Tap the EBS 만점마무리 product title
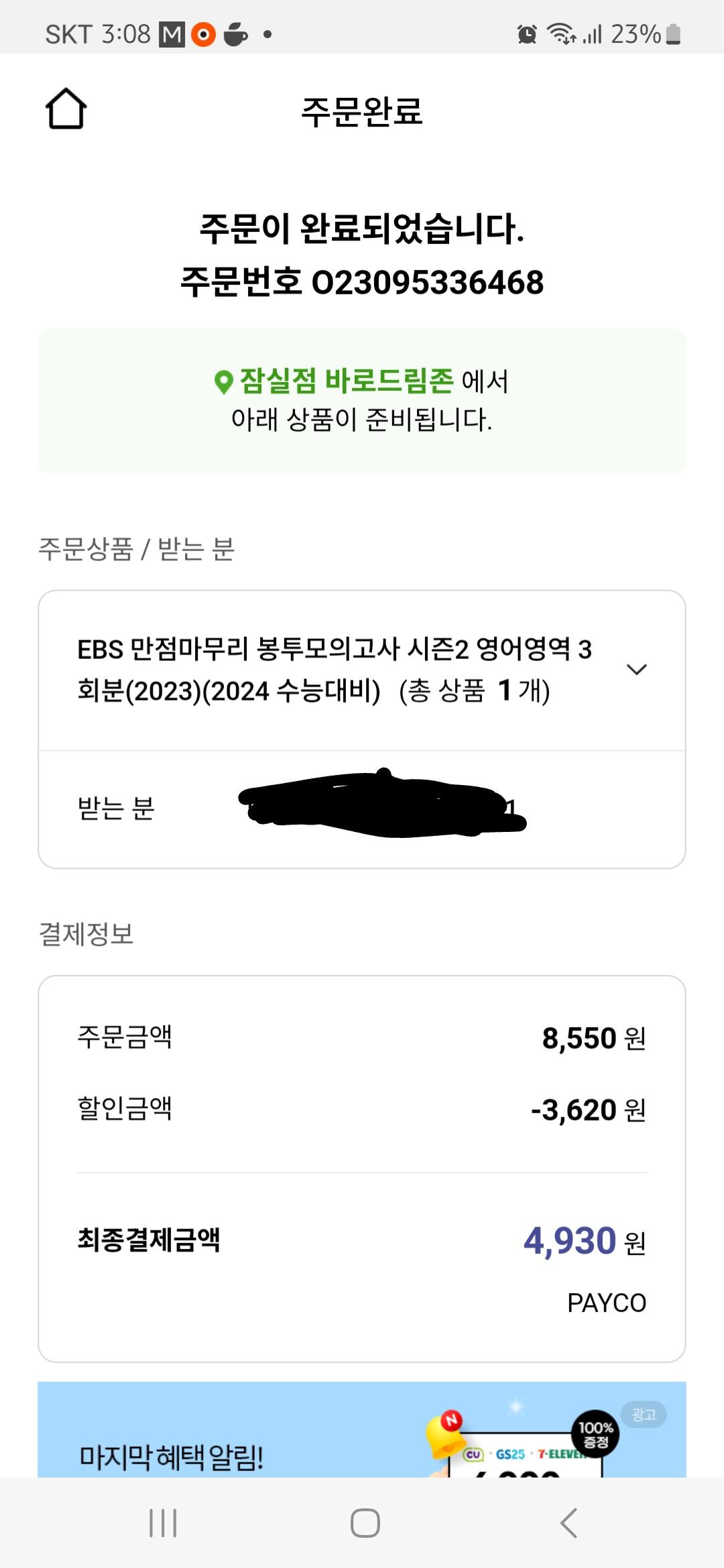Screen dimensions: 724x1568 (335, 669)
